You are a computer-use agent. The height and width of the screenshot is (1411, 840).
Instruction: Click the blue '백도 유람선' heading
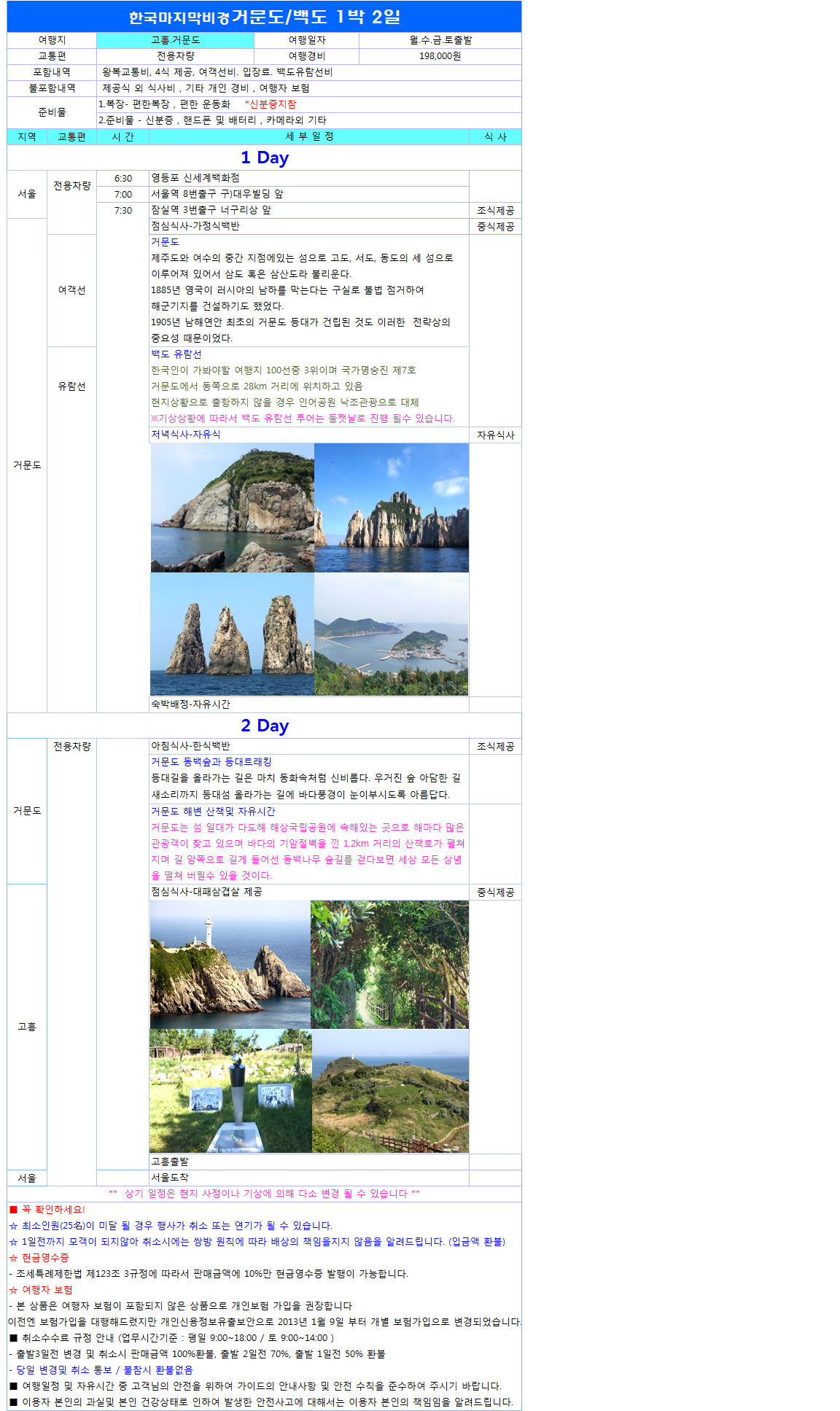176,354
